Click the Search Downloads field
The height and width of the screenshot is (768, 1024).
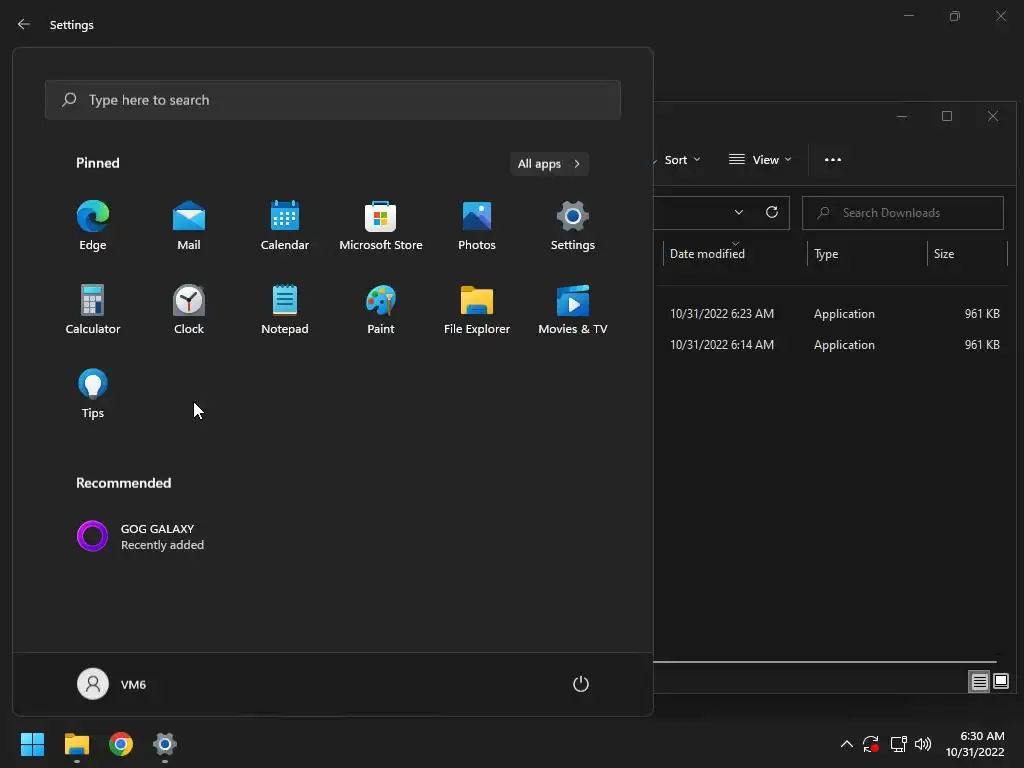pos(903,213)
